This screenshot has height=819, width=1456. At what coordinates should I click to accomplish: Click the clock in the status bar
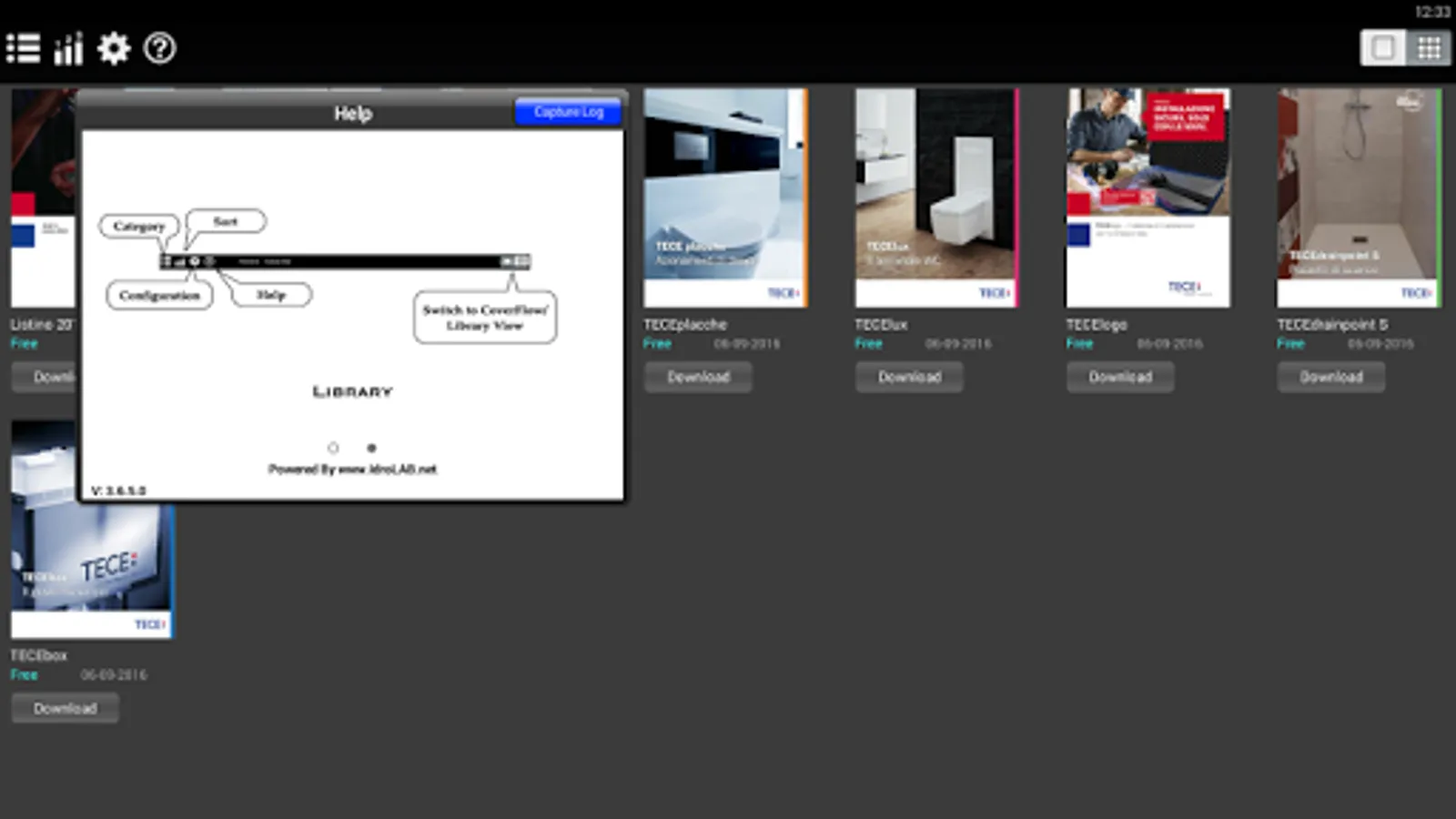click(x=1432, y=12)
